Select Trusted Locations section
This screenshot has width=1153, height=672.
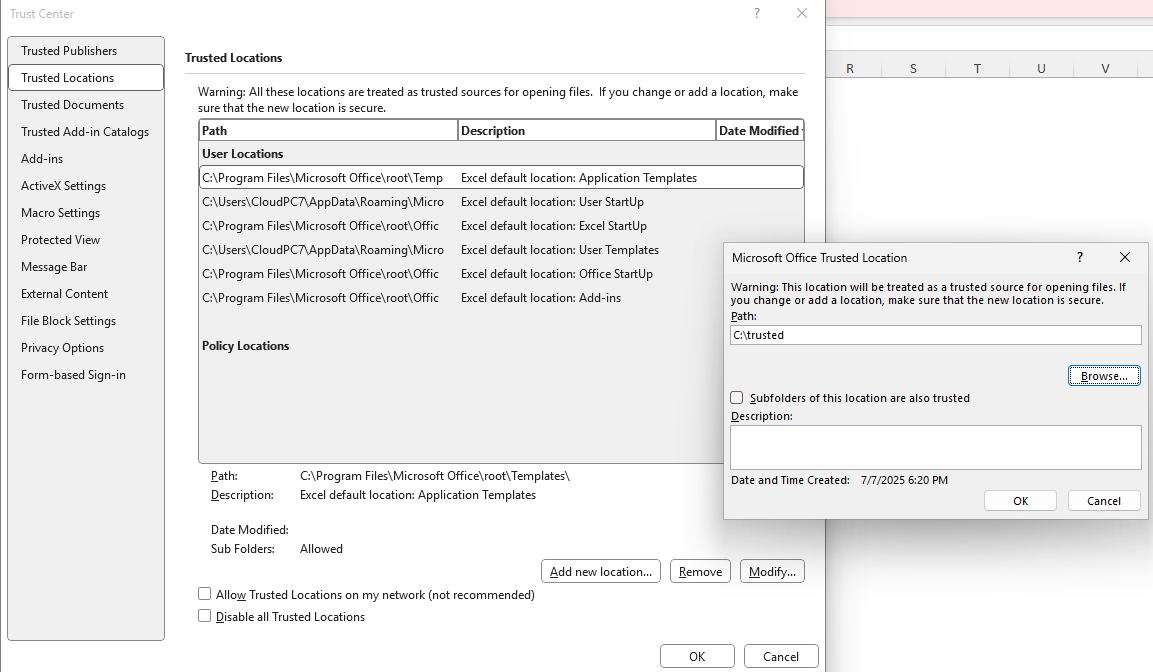[x=86, y=78]
